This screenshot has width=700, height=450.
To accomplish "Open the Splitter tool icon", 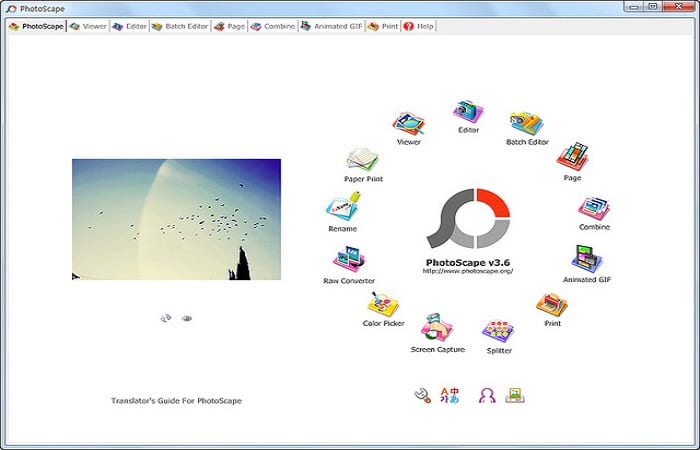I will (x=498, y=331).
